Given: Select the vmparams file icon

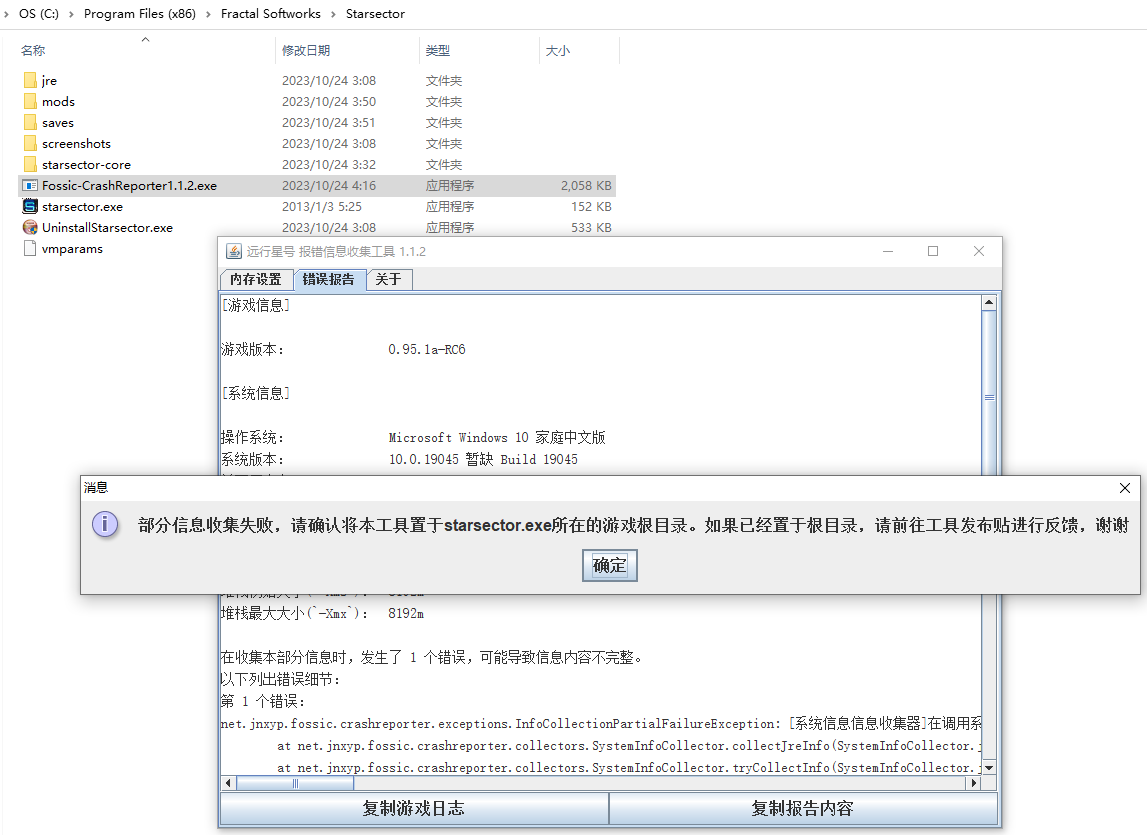Looking at the screenshot, I should click(x=30, y=248).
